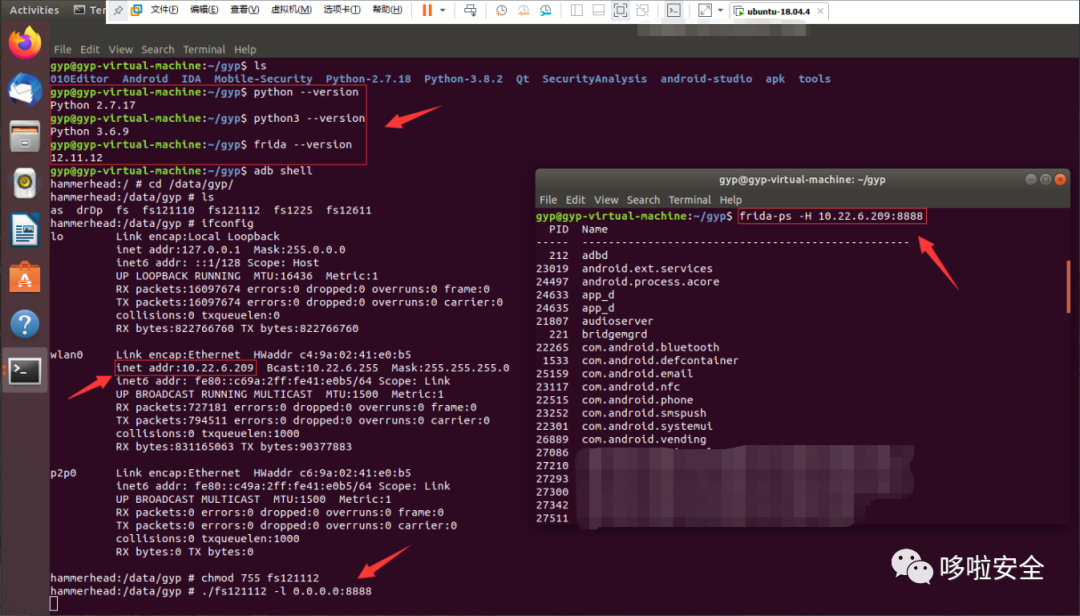Click the front terminal's orange scrollbar

1068,287
